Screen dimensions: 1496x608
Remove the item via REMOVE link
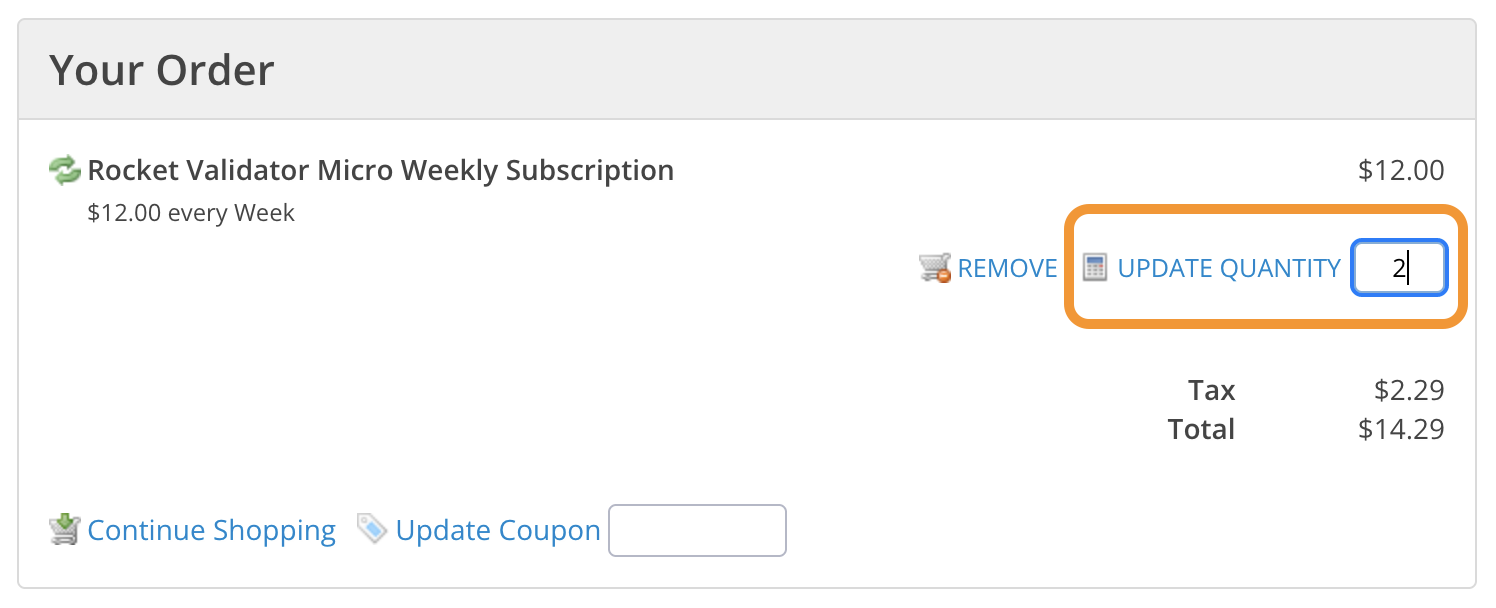click(1007, 268)
